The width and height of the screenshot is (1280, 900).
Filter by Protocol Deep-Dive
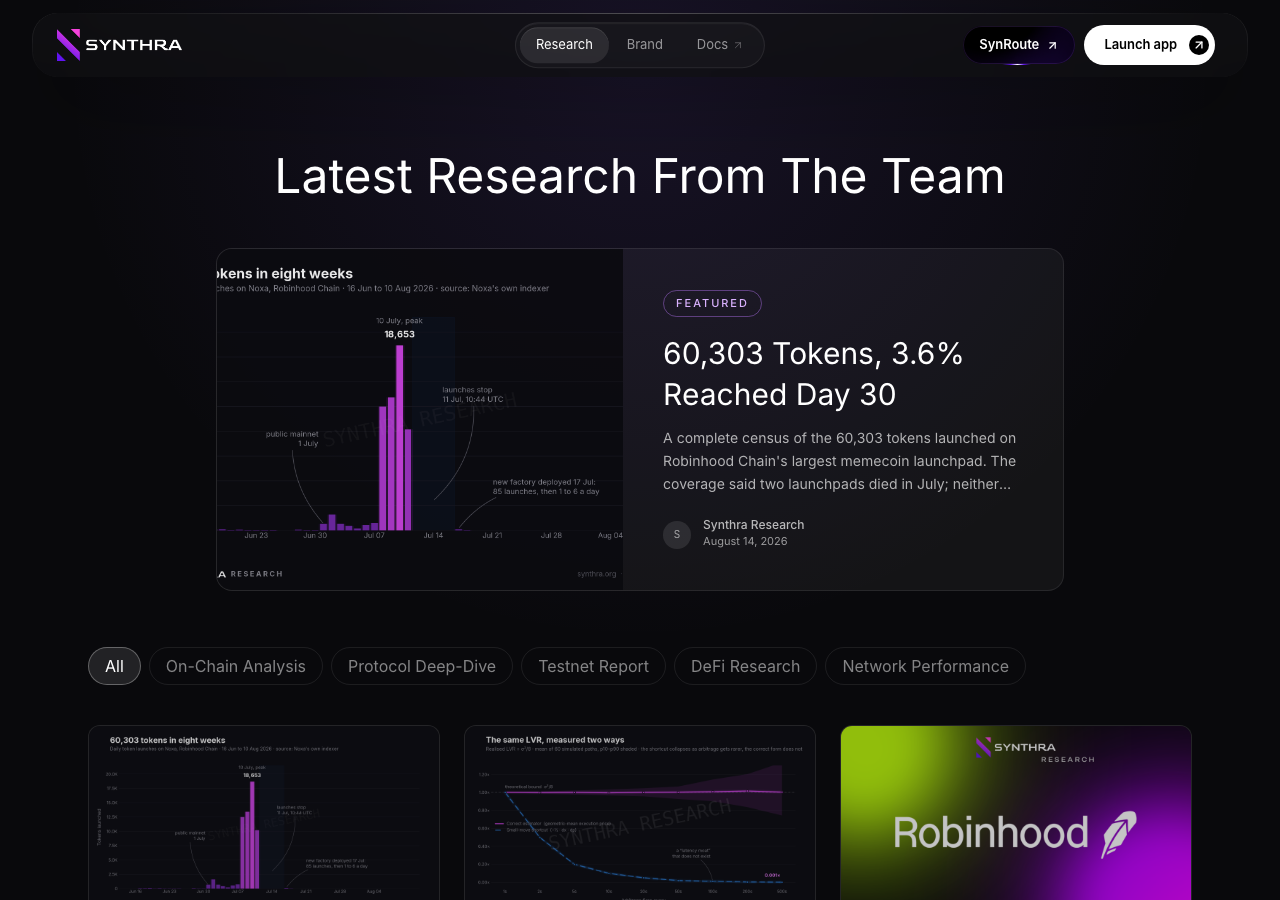coord(422,666)
